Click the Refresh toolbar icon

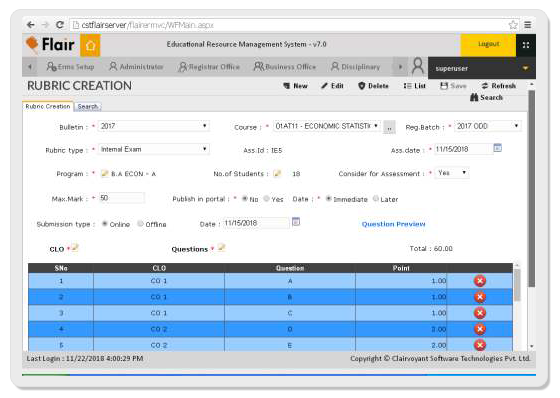pos(485,86)
